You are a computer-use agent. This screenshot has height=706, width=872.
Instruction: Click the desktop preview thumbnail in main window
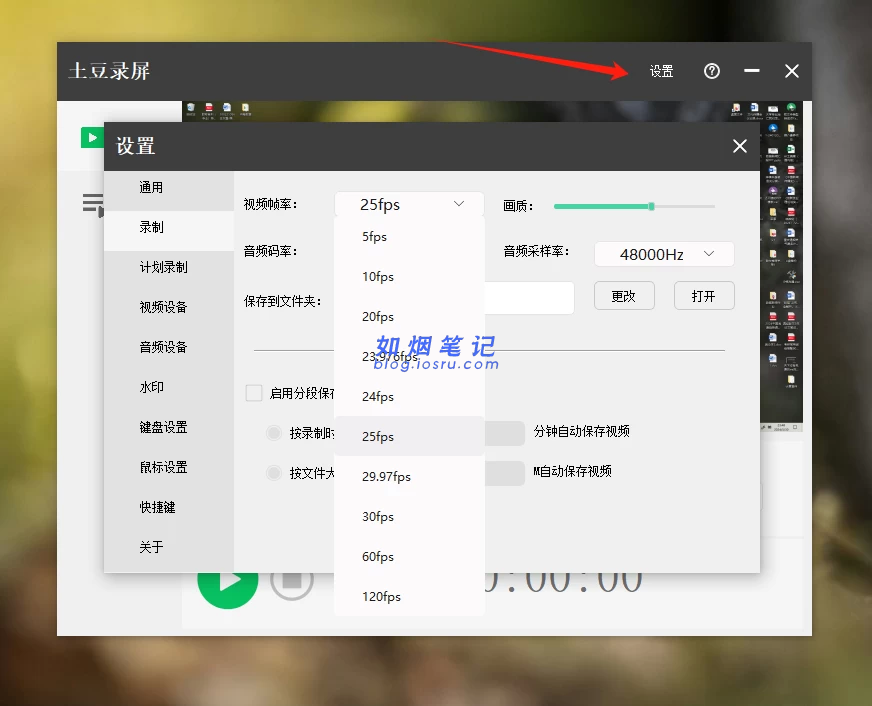coord(781,267)
